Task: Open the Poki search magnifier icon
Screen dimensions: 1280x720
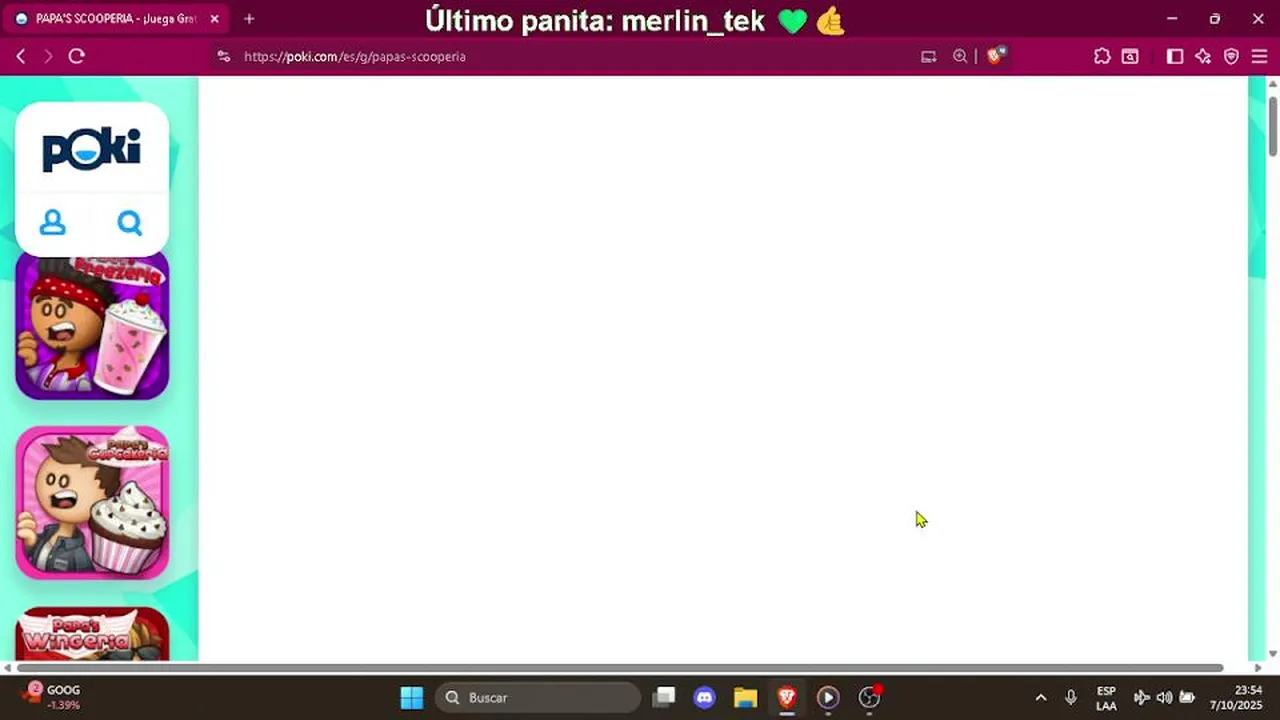Action: (130, 223)
